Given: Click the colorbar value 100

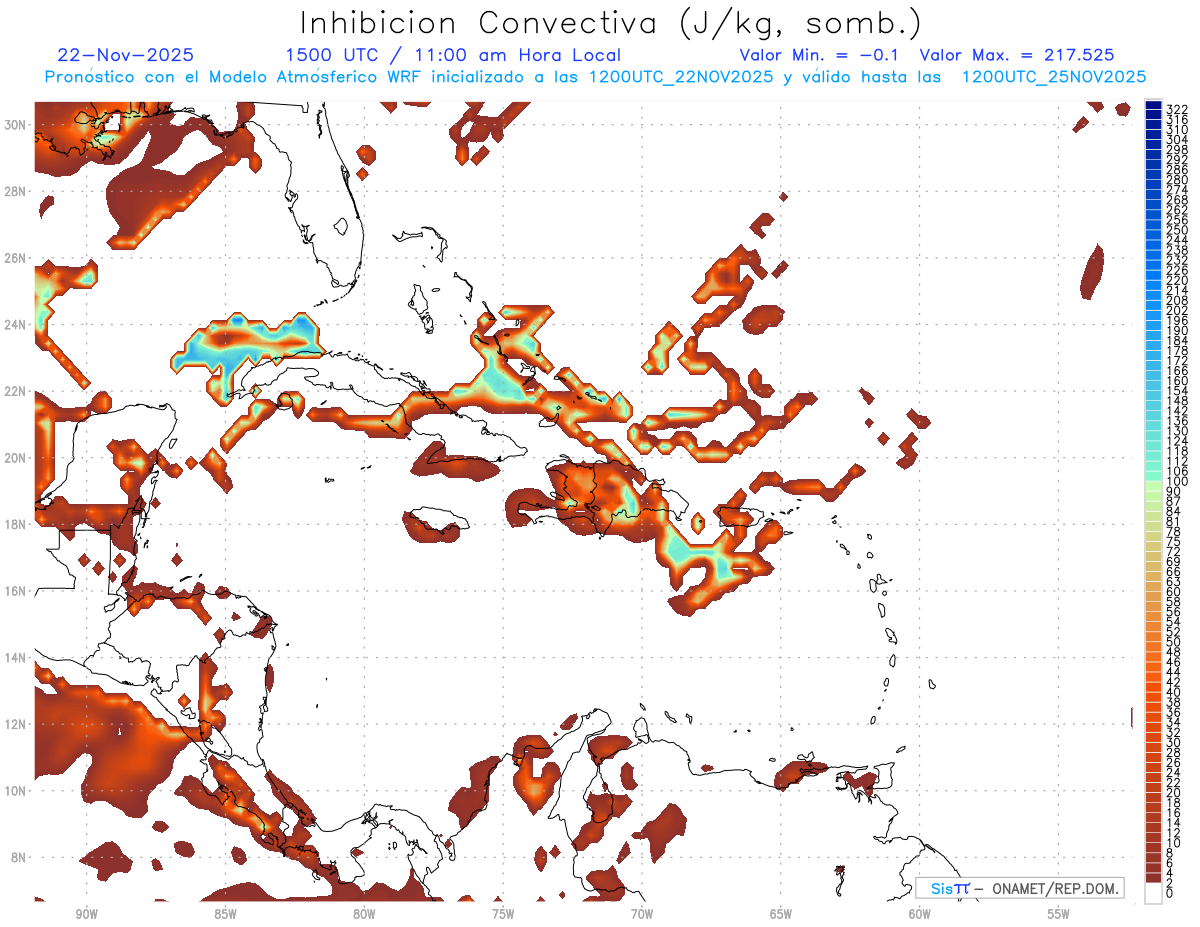Looking at the screenshot, I should coord(1177,481).
